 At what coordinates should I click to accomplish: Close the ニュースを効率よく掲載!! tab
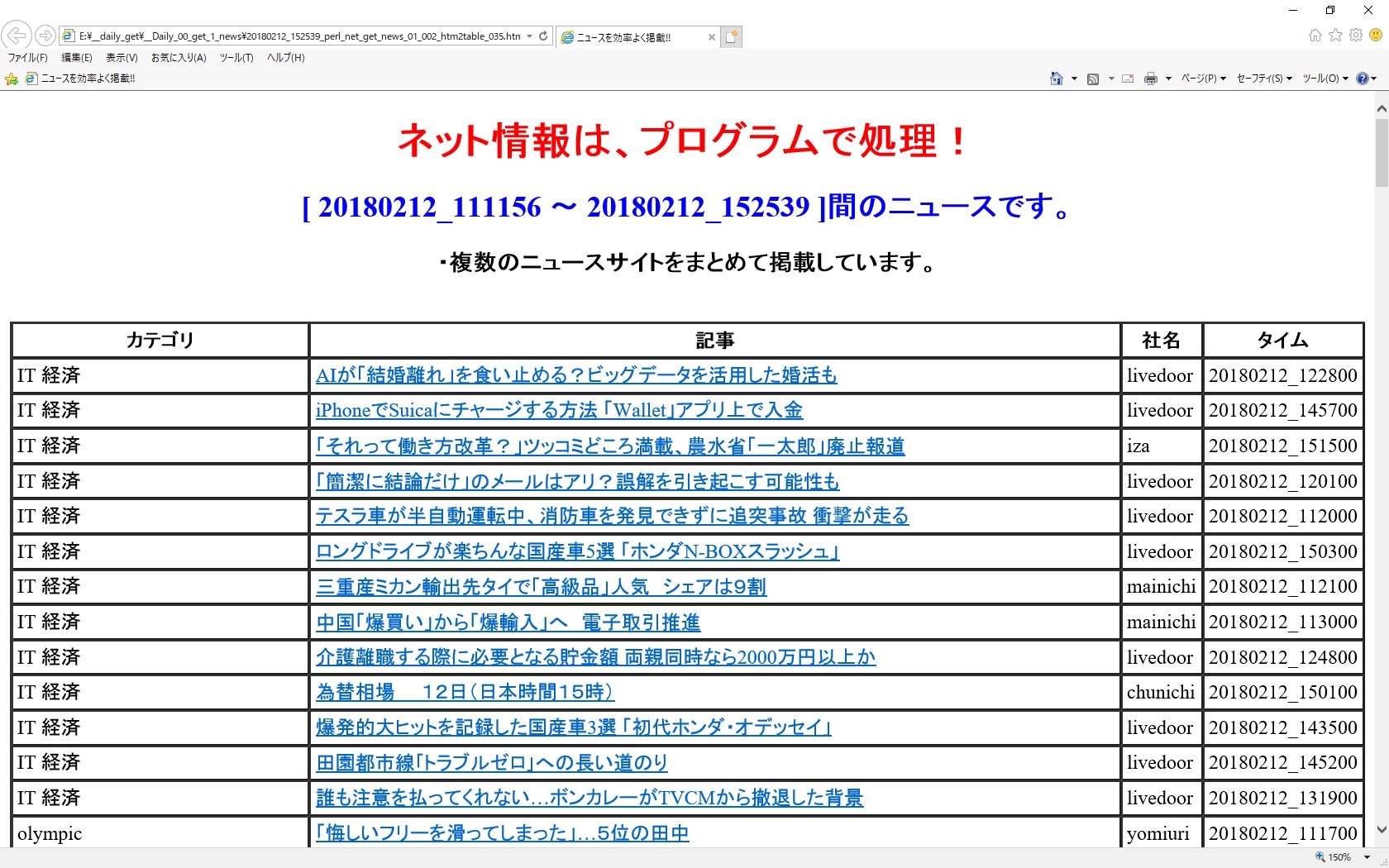[x=711, y=37]
